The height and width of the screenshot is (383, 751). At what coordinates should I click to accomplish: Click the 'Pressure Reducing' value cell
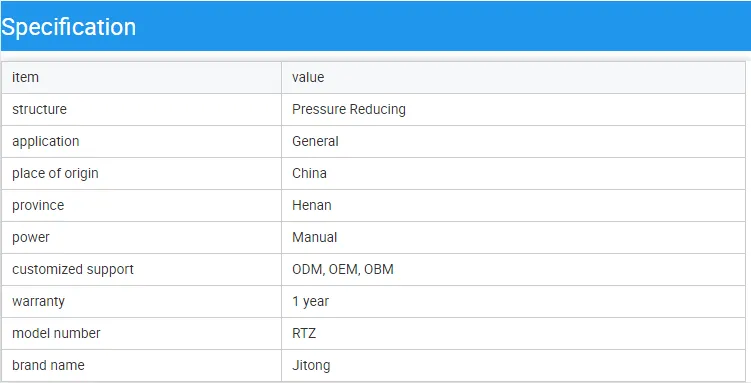pyautogui.click(x=349, y=109)
